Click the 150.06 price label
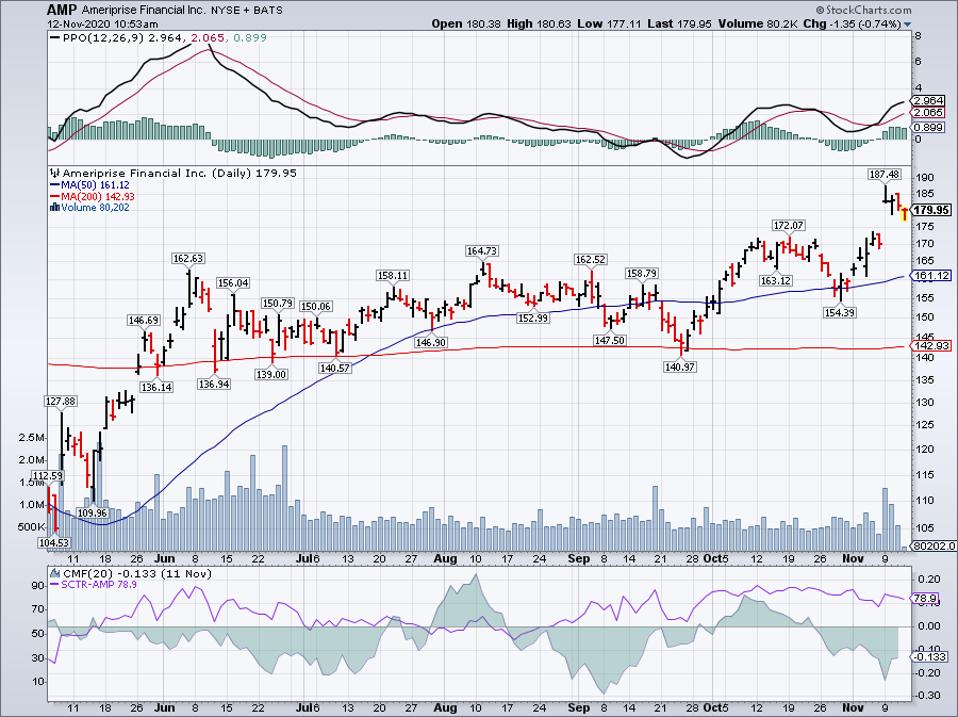This screenshot has height=717, width=958. (x=316, y=306)
